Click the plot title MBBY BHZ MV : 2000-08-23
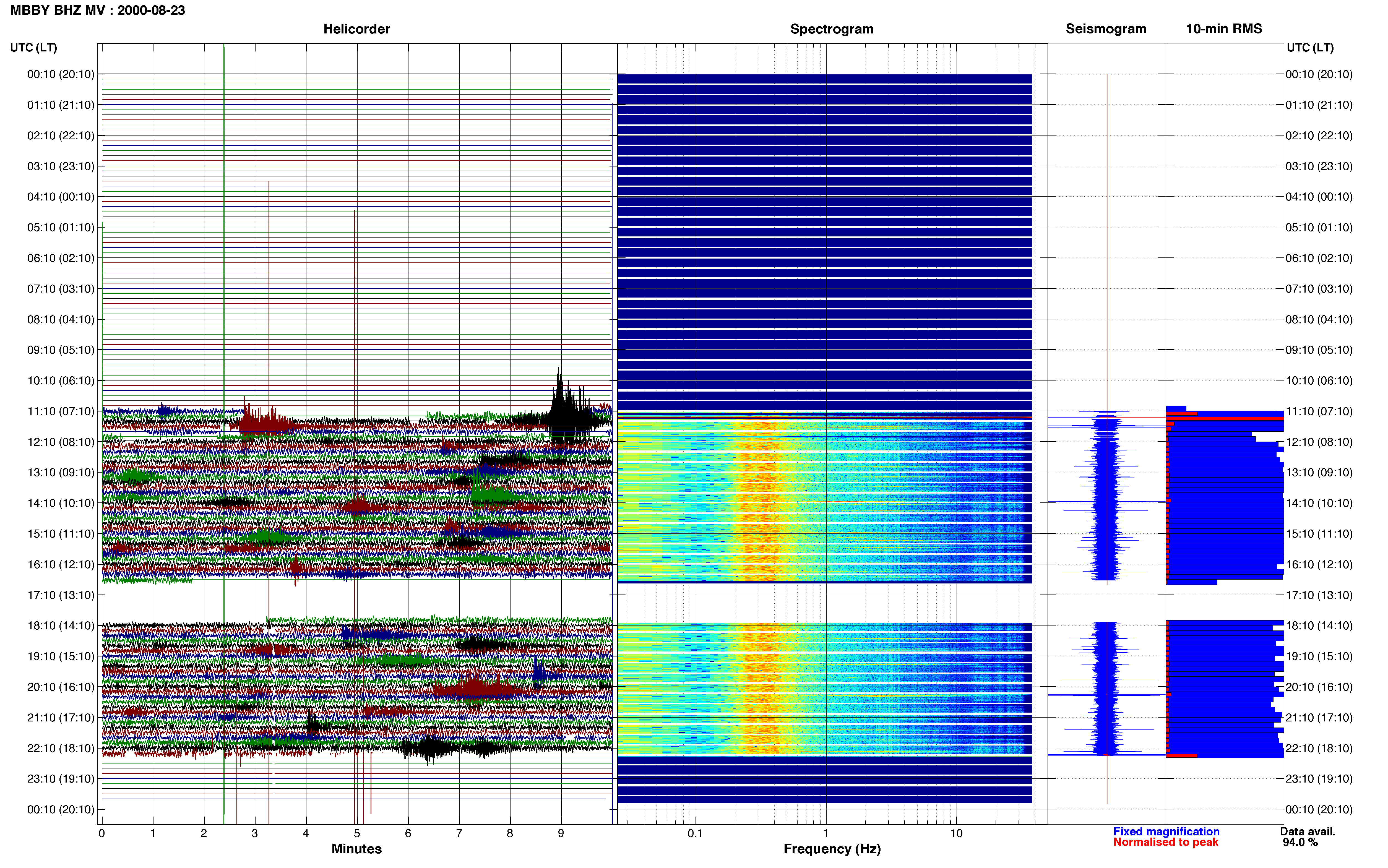 (x=98, y=10)
